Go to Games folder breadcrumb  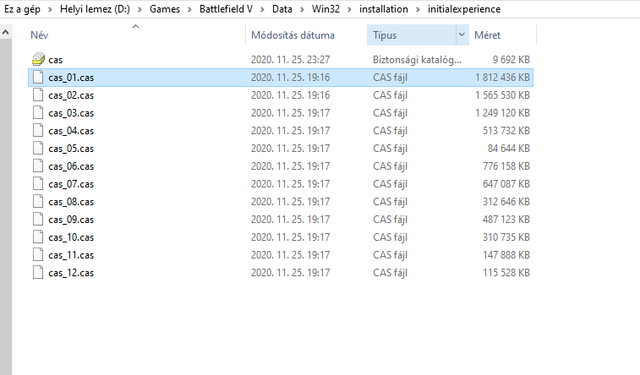click(x=164, y=9)
